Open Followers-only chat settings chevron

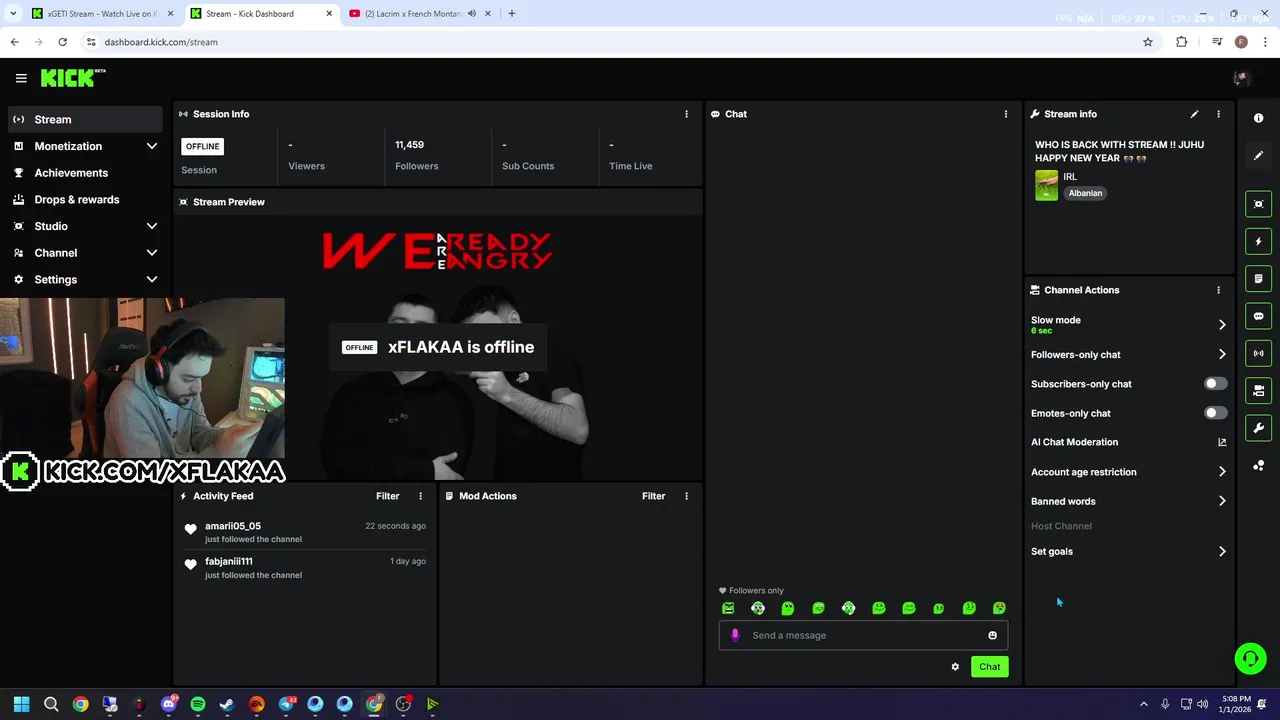pyautogui.click(x=1222, y=354)
